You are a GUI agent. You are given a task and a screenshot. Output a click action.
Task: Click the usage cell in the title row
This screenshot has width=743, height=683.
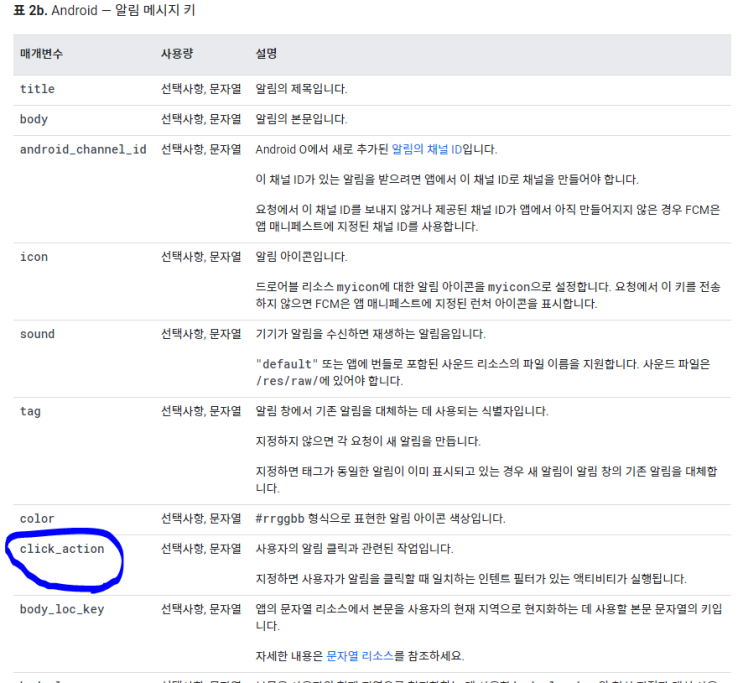(x=201, y=89)
